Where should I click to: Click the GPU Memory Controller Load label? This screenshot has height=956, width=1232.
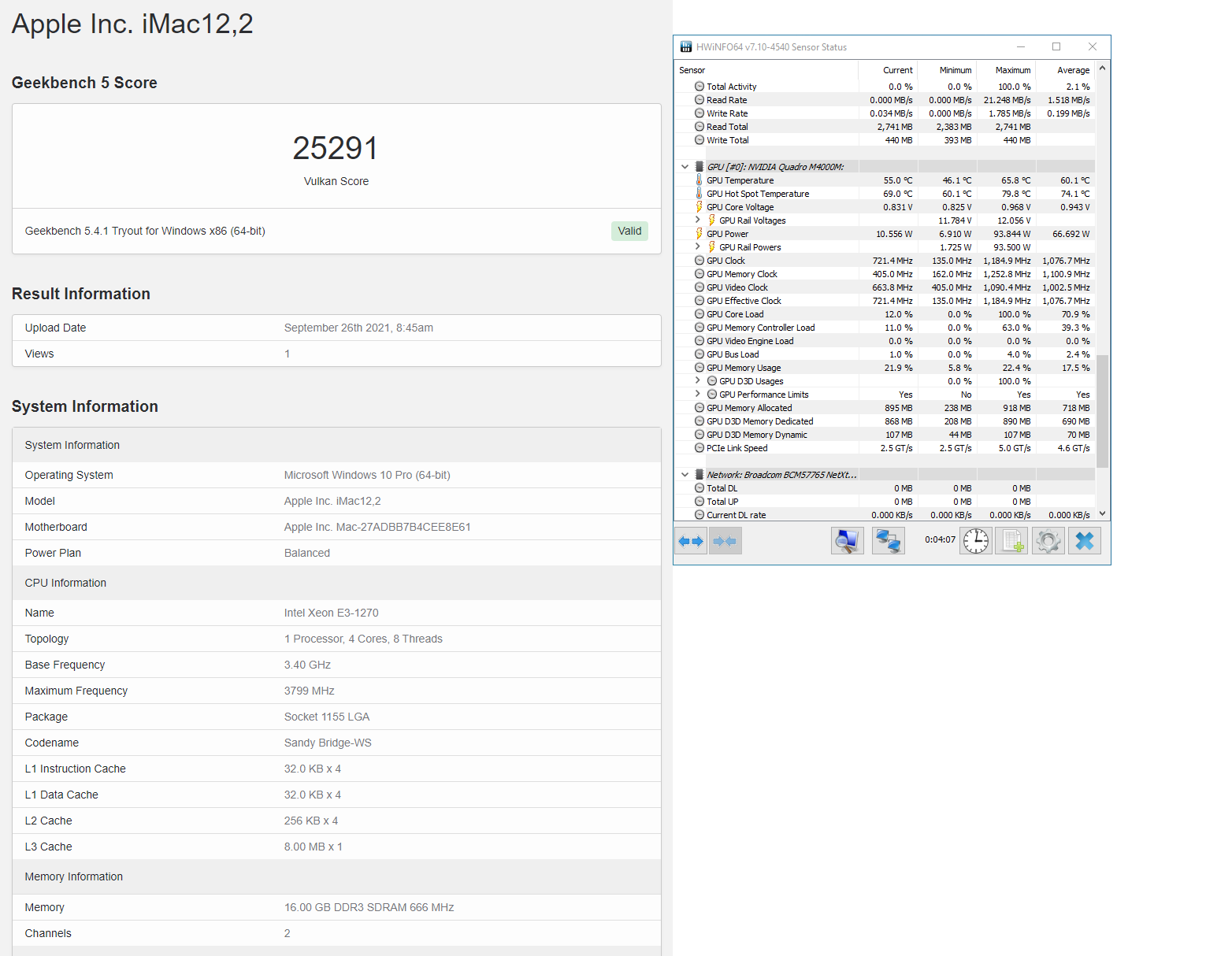pos(761,328)
